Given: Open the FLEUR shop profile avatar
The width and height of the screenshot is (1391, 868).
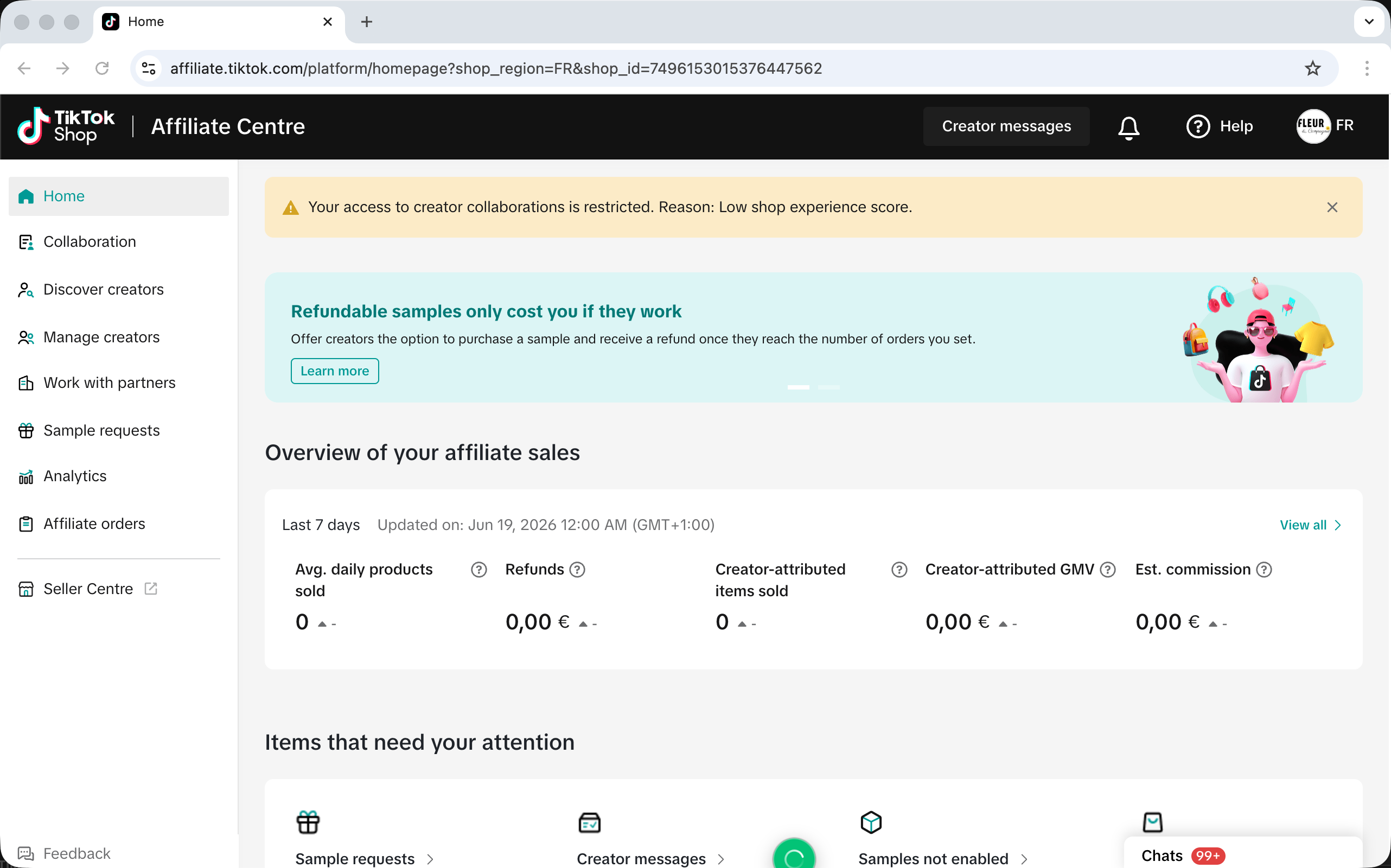Looking at the screenshot, I should point(1313,126).
